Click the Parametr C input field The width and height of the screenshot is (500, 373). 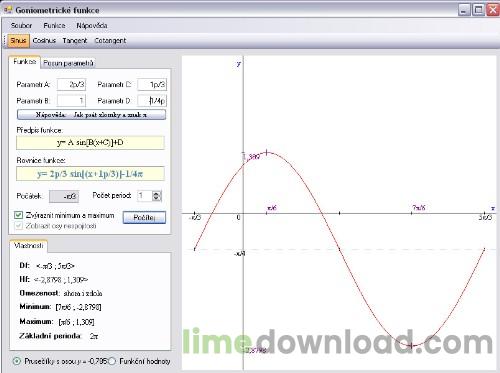tap(152, 84)
